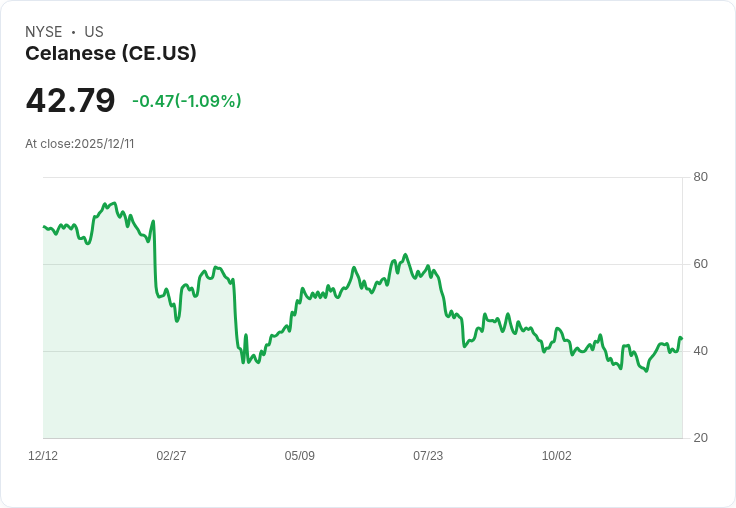Click the chart line peak near 74

(x=114, y=203)
